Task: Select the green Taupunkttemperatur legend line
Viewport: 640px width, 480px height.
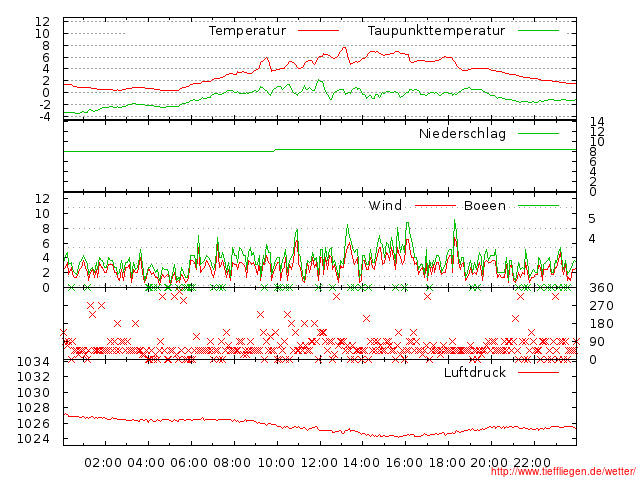Action: click(538, 31)
